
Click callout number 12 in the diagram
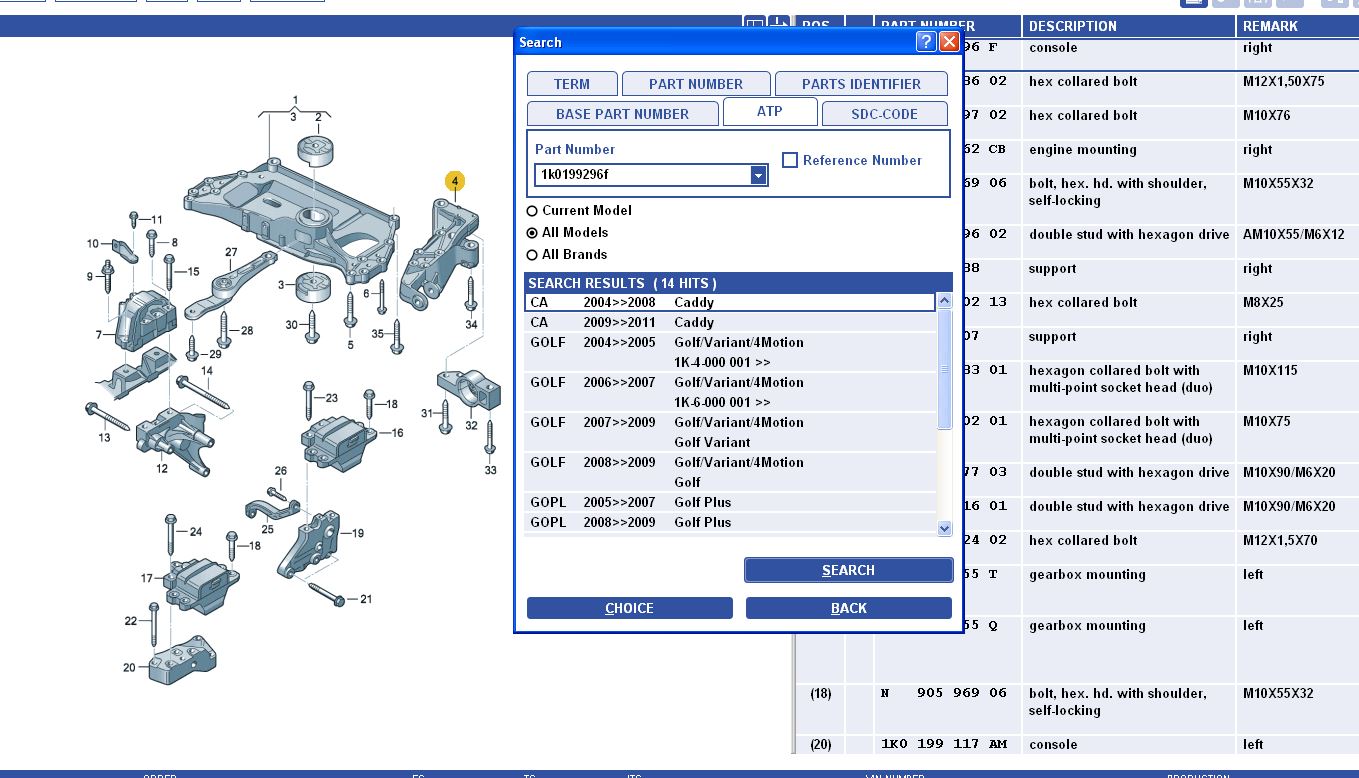(162, 468)
